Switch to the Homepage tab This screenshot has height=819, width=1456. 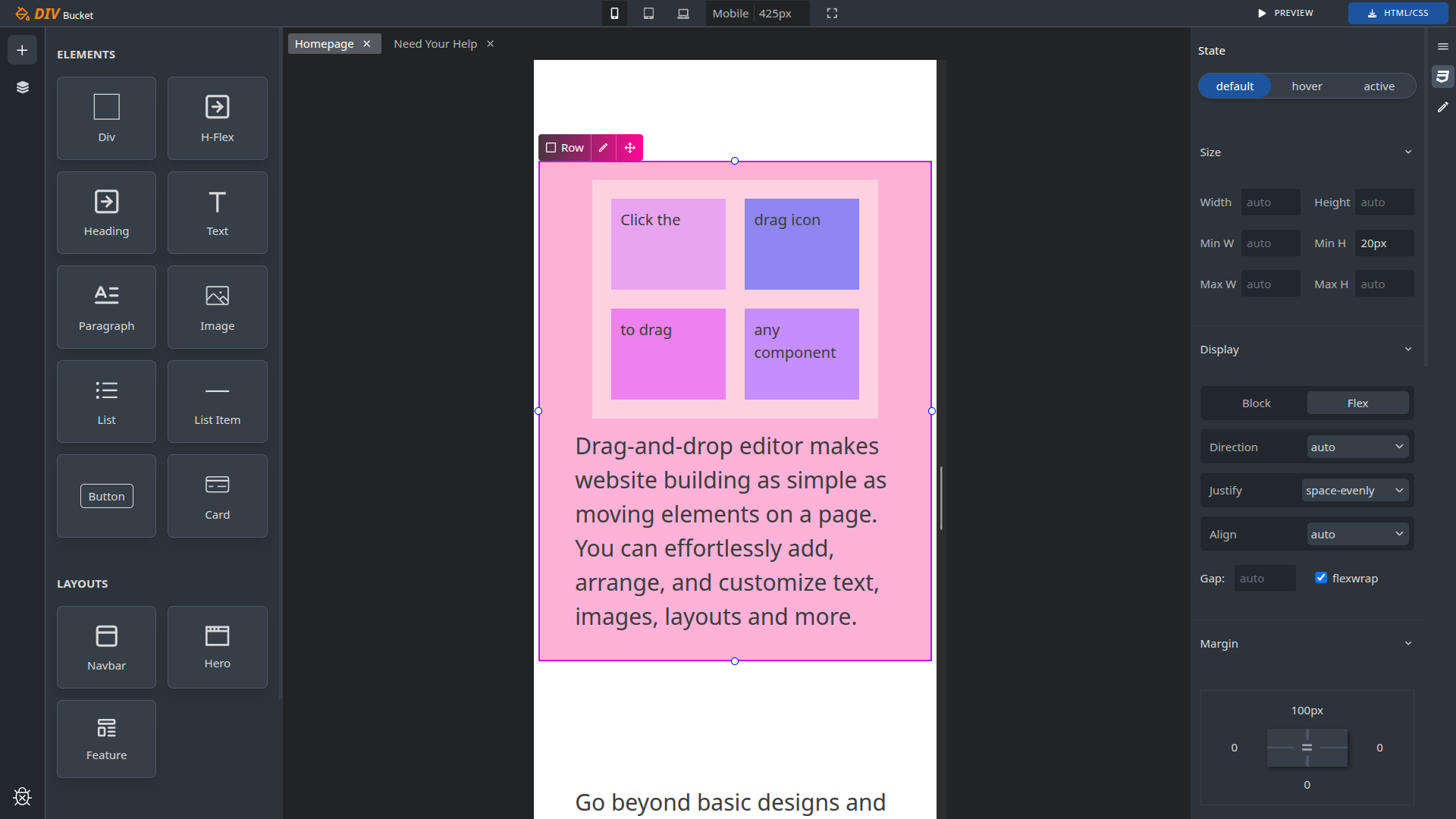point(325,44)
